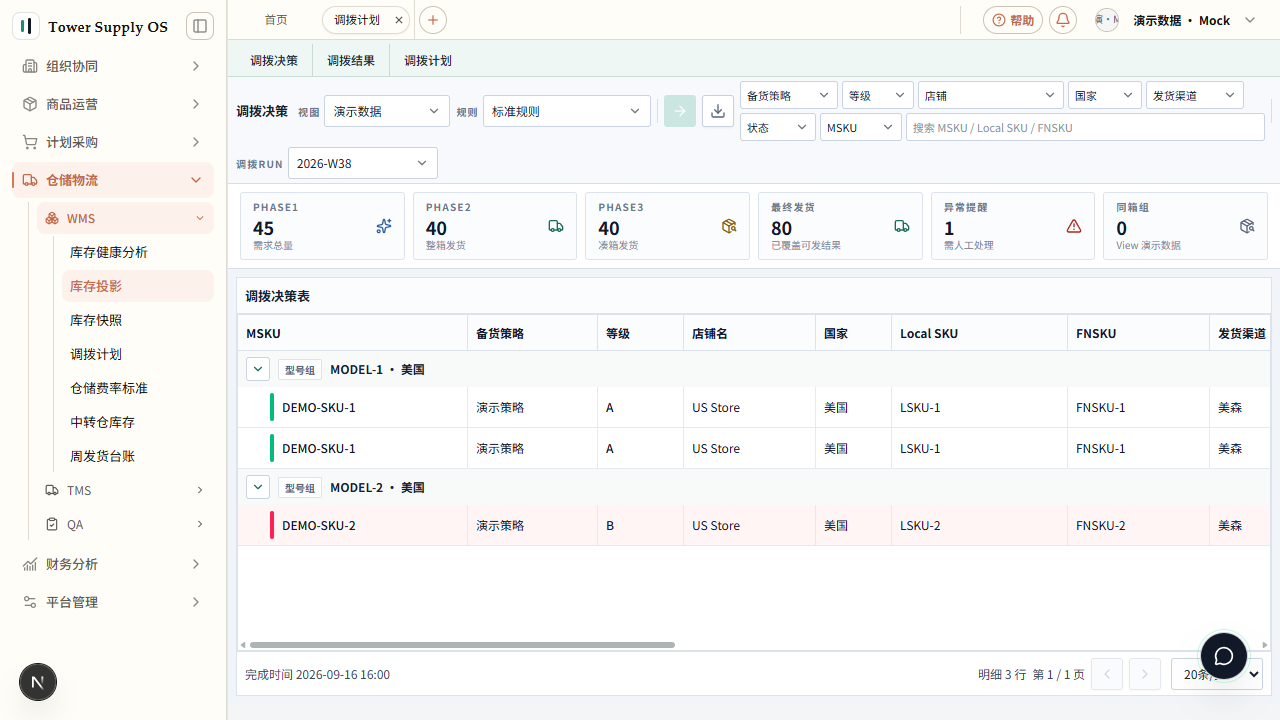
Task: Open the notifications bell
Action: click(x=1063, y=20)
